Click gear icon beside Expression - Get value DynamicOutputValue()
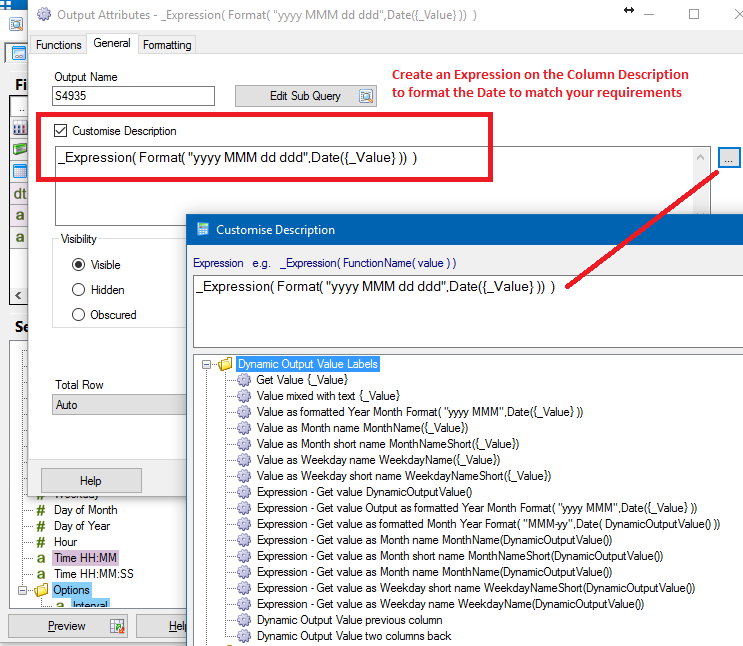Screen dimensions: 743x646 click(x=244, y=492)
